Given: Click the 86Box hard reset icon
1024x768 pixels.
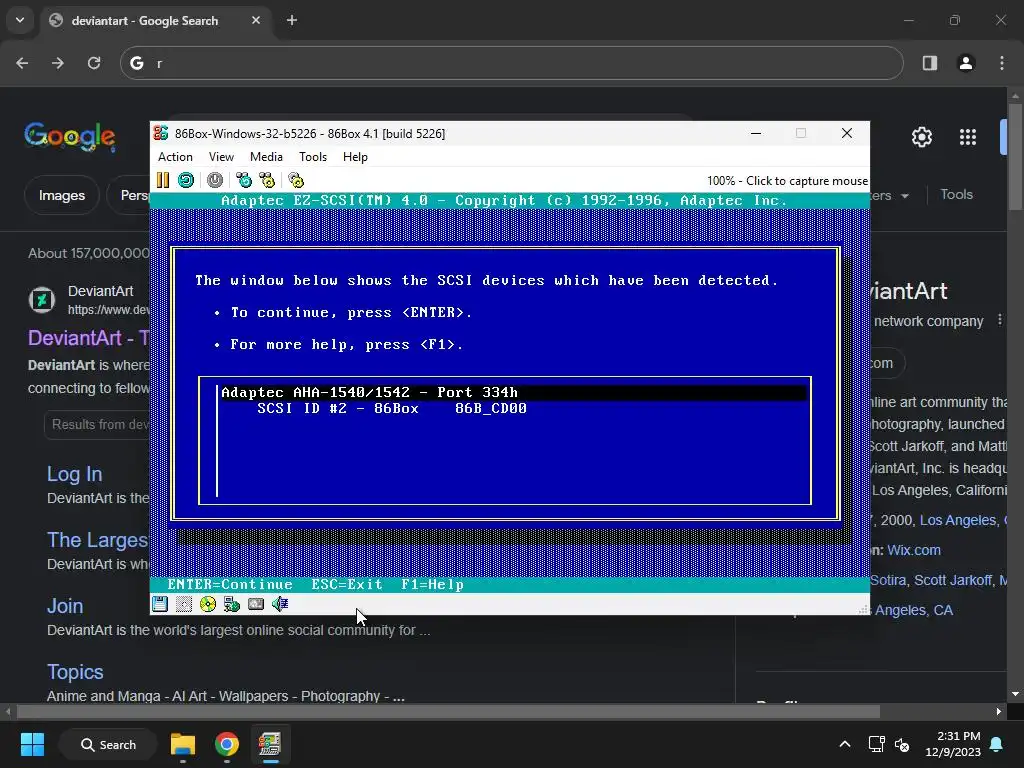Looking at the screenshot, I should (x=186, y=180).
